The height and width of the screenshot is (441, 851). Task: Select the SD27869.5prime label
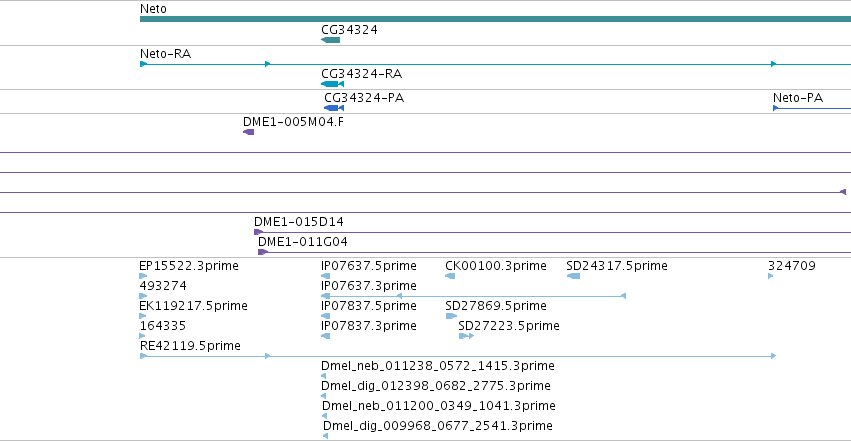[x=496, y=305]
